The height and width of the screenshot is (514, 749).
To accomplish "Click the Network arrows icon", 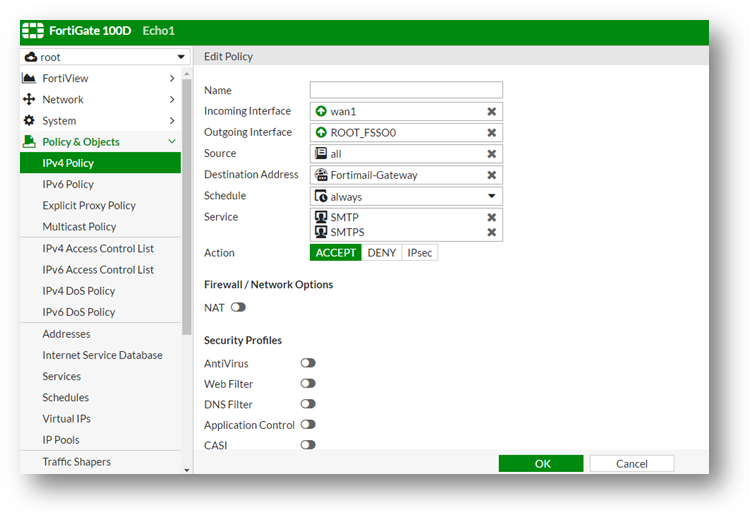I will (29, 99).
